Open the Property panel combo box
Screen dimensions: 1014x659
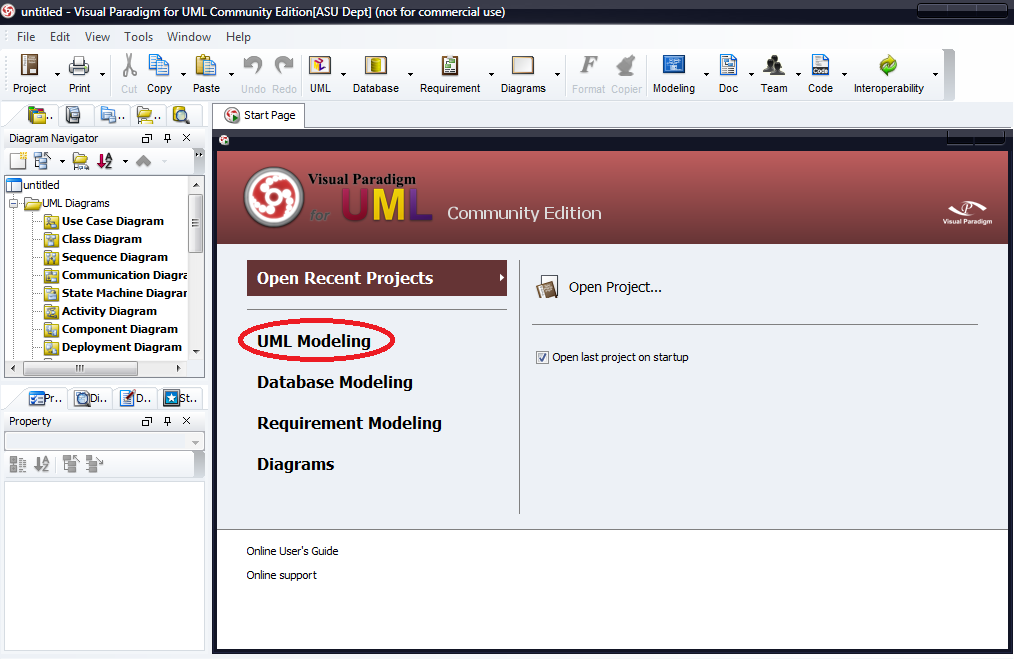tap(104, 442)
